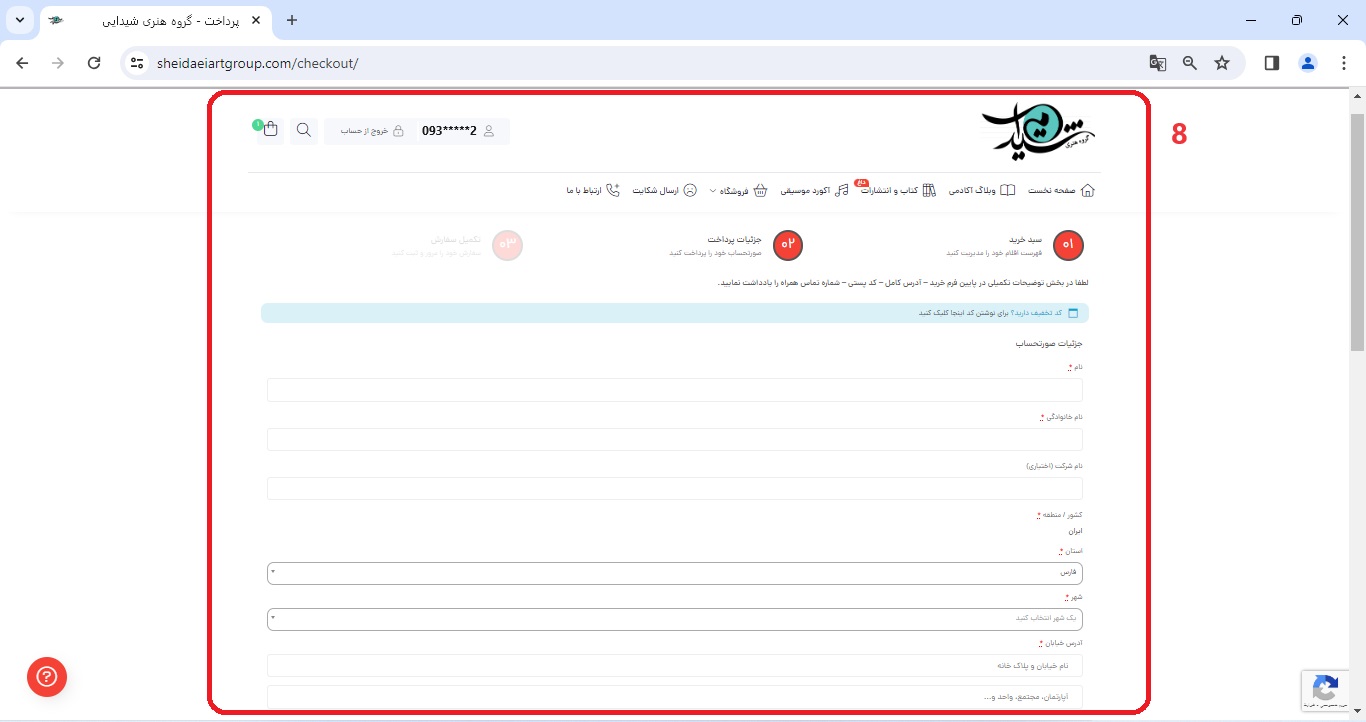Click خروج از حساب (logout) button

click(371, 131)
